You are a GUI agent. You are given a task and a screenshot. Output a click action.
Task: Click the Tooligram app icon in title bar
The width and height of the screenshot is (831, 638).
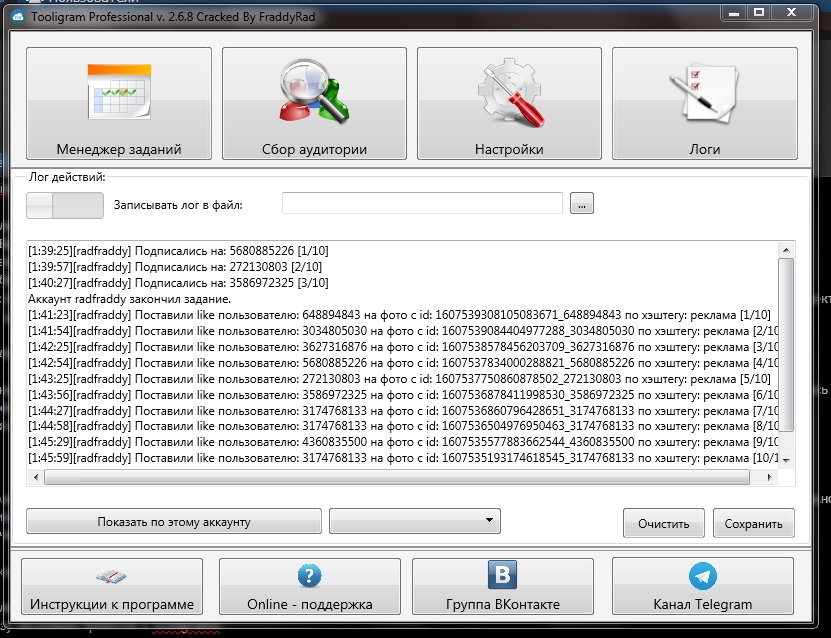pos(19,16)
